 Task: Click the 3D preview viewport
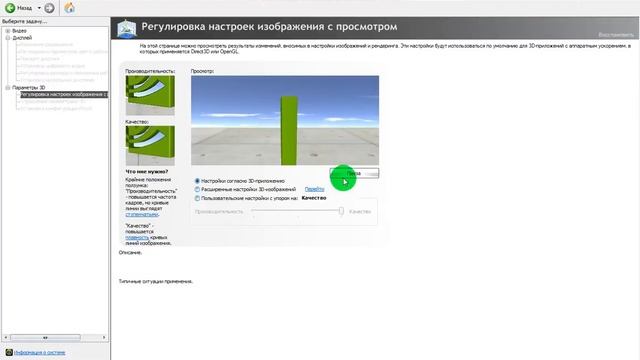(285, 120)
